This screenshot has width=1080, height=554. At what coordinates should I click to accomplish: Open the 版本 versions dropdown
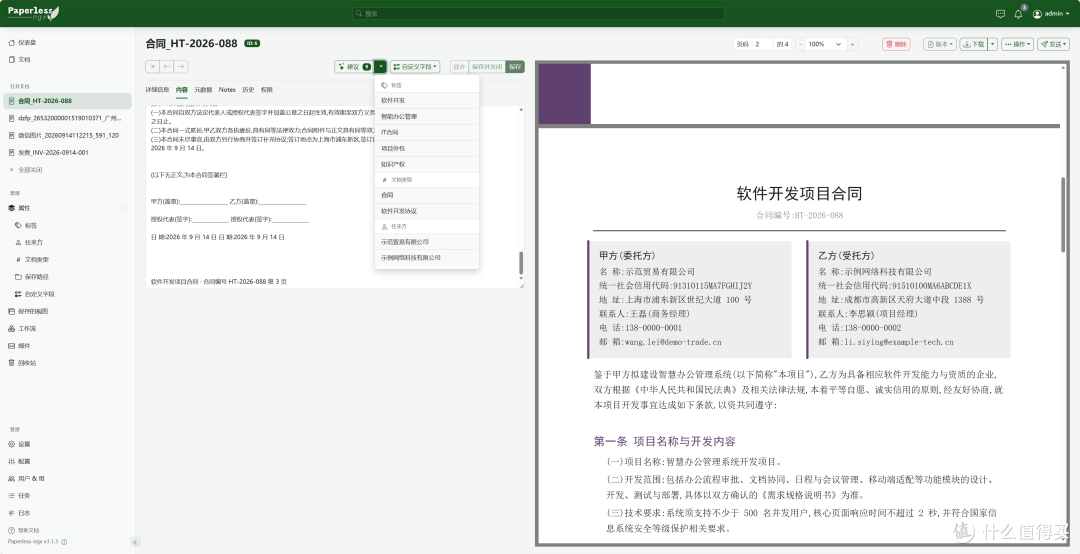pyautogui.click(x=940, y=44)
